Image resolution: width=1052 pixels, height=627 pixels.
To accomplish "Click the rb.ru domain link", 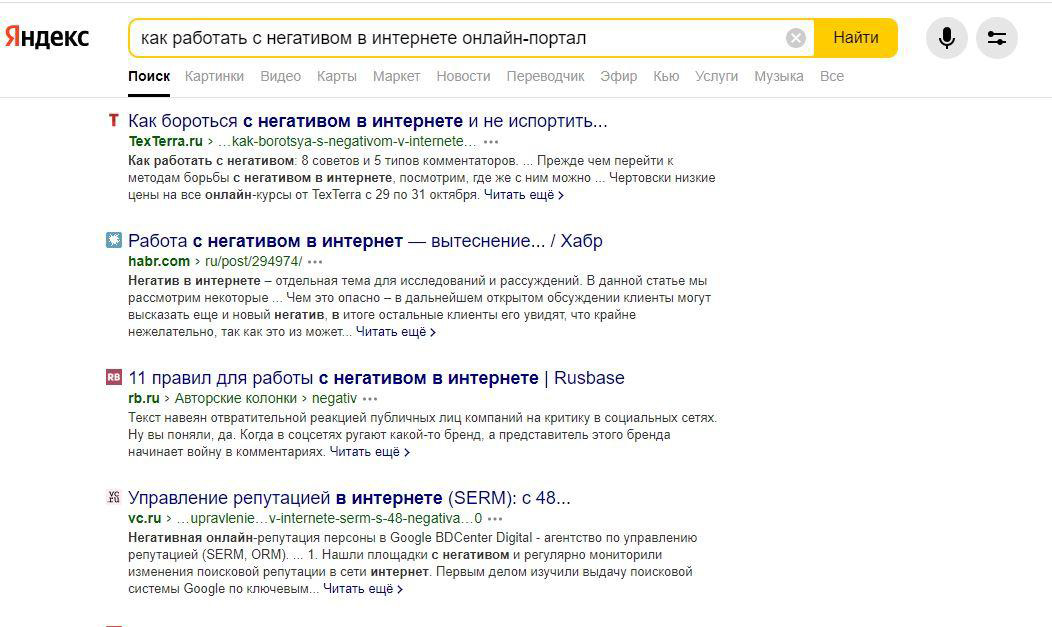I will [x=144, y=398].
